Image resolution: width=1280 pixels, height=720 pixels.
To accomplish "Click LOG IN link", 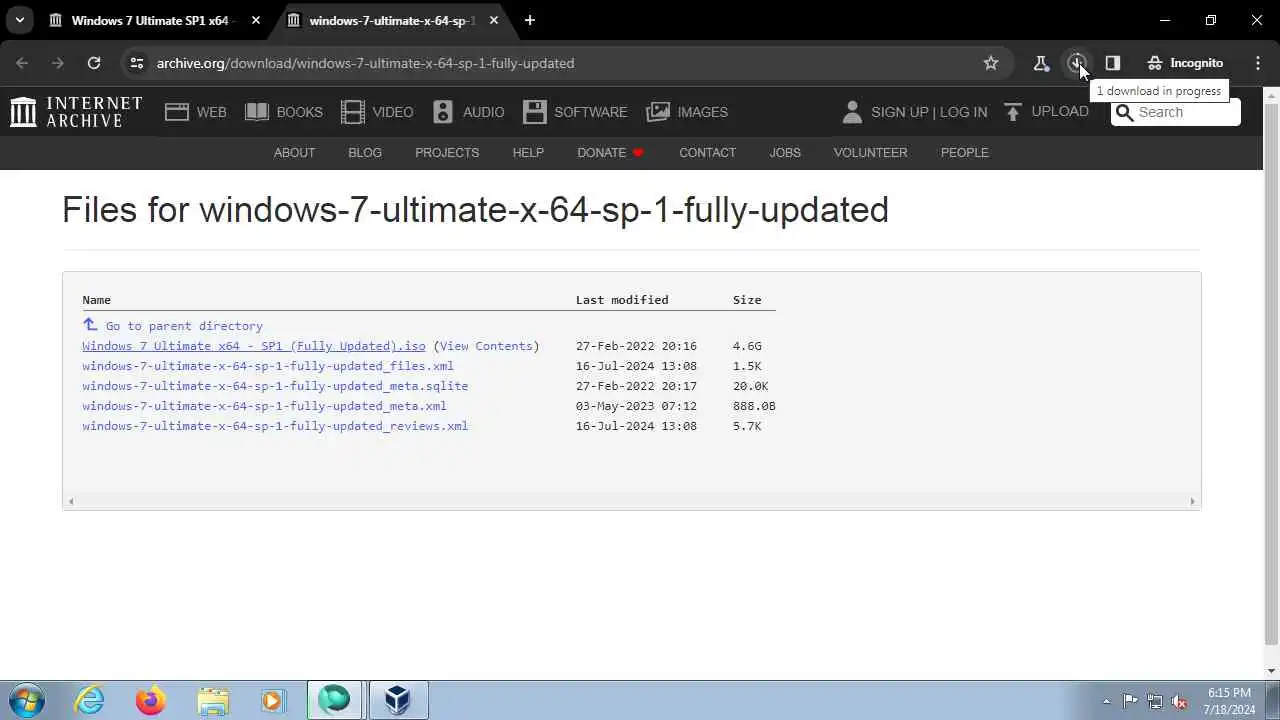I will coord(963,112).
